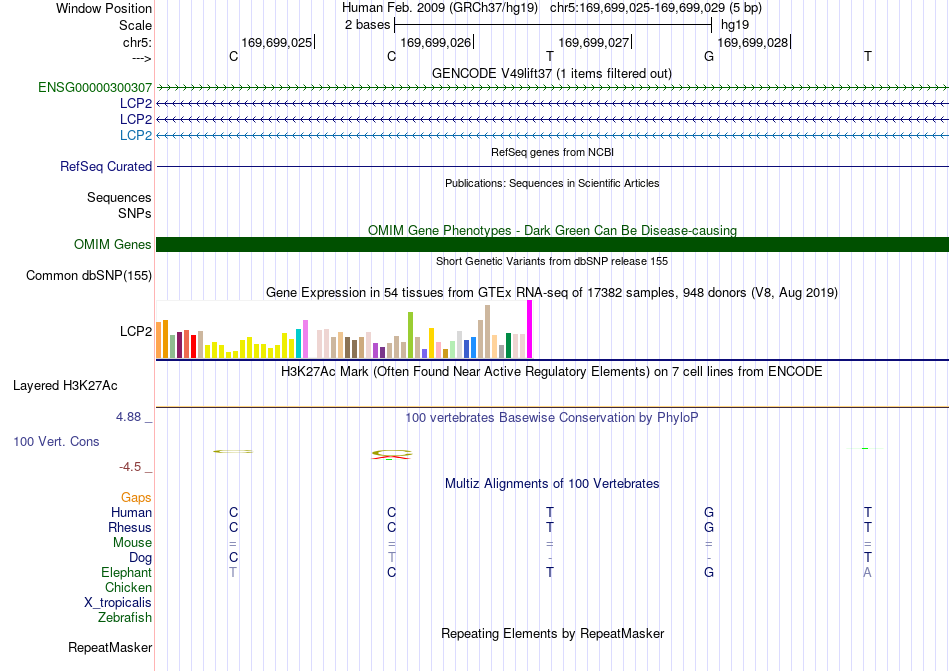Open the GTEx Gene Expression track title
This screenshot has height=671, width=950.
552,293
